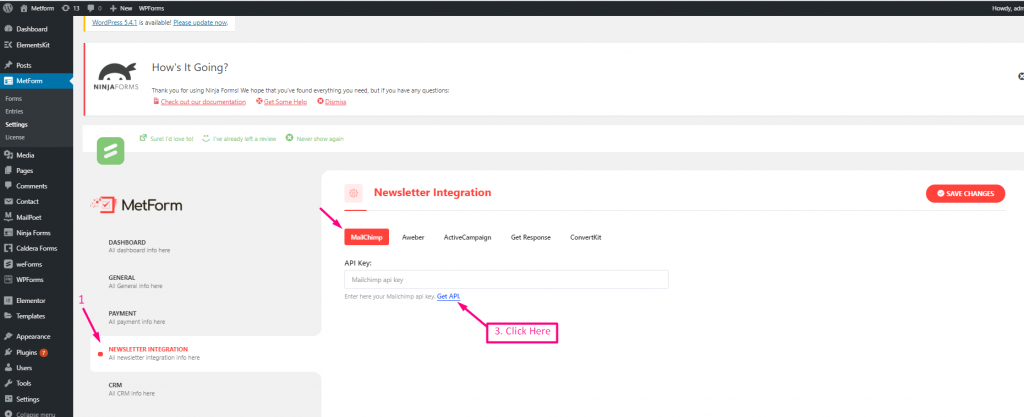Screen dimensions: 1024x417
Task: Switch to the ActiveCampaign tab
Action: (468, 238)
